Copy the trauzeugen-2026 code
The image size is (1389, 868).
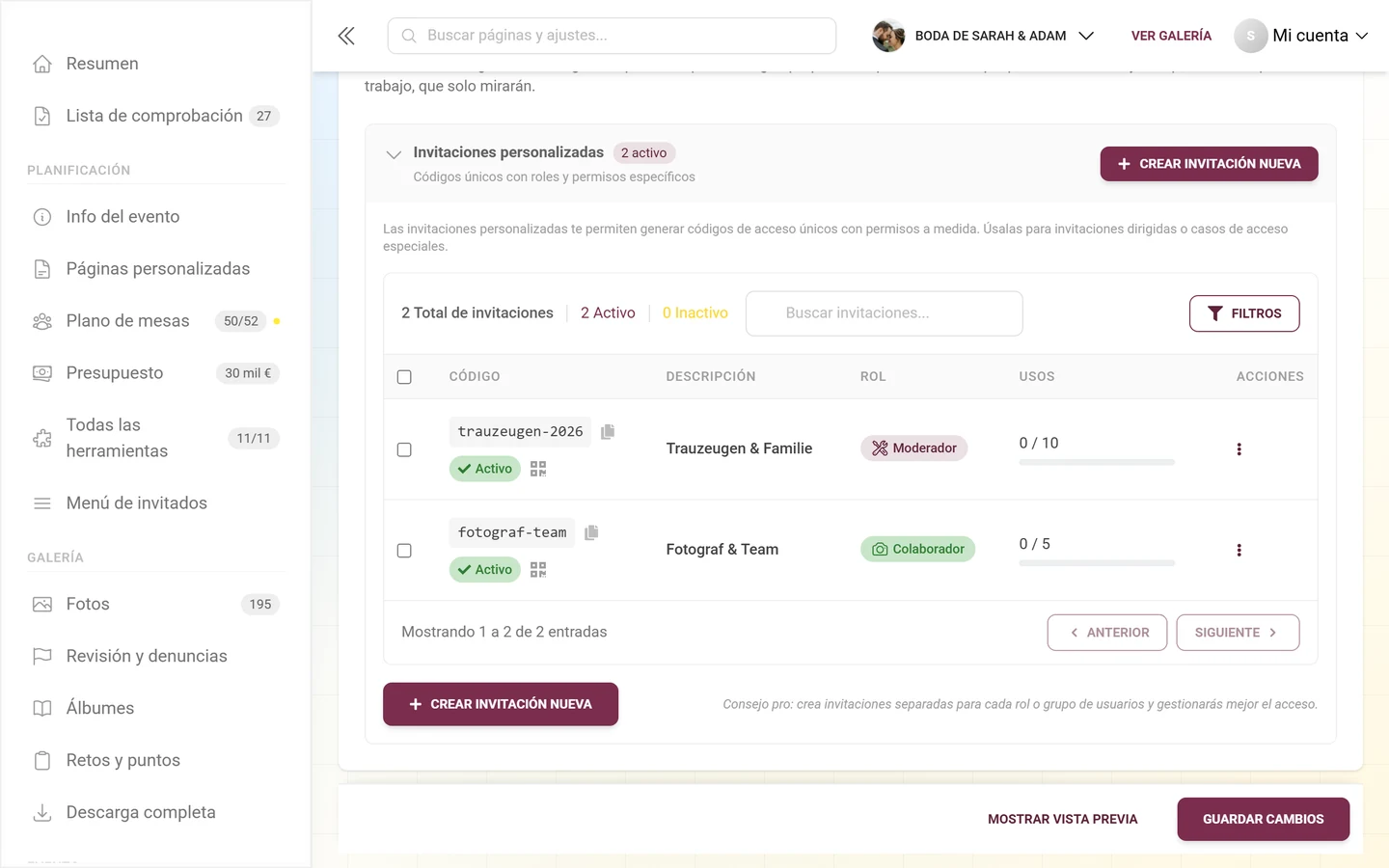point(608,431)
